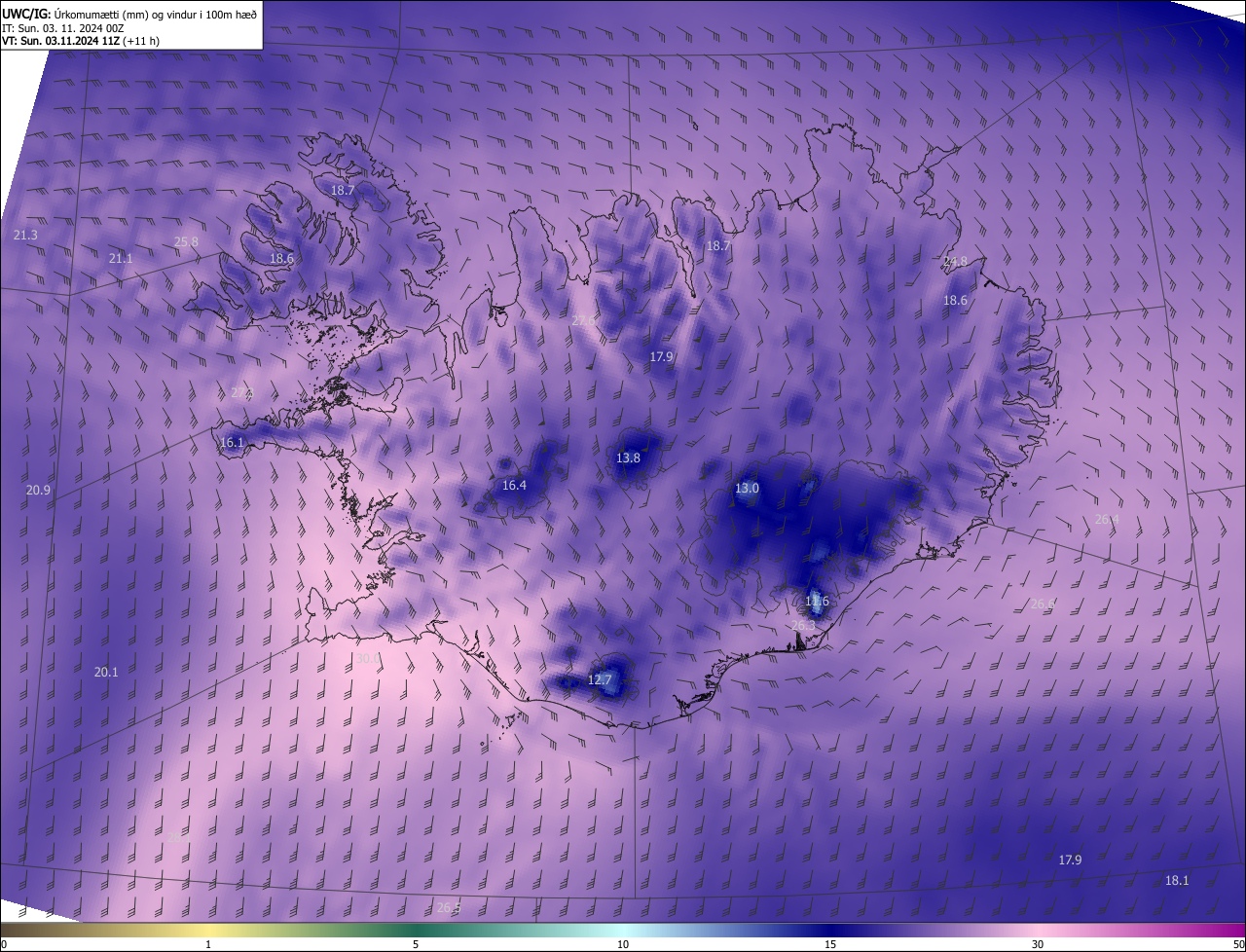Image resolution: width=1246 pixels, height=952 pixels.
Task: Click the 26.6 value label
Action: [x=1043, y=604]
